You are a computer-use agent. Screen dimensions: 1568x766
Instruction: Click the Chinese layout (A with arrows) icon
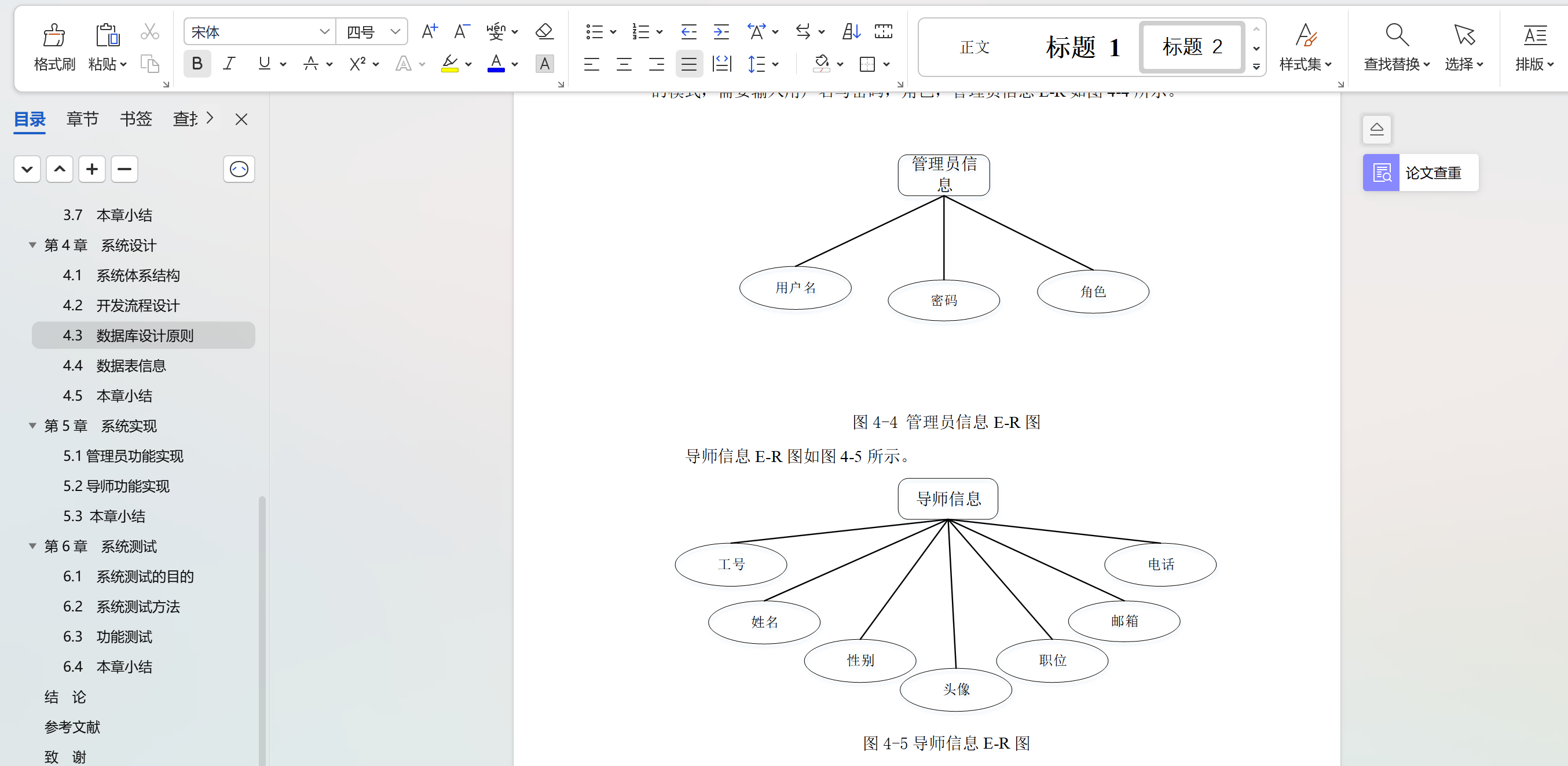click(x=757, y=31)
